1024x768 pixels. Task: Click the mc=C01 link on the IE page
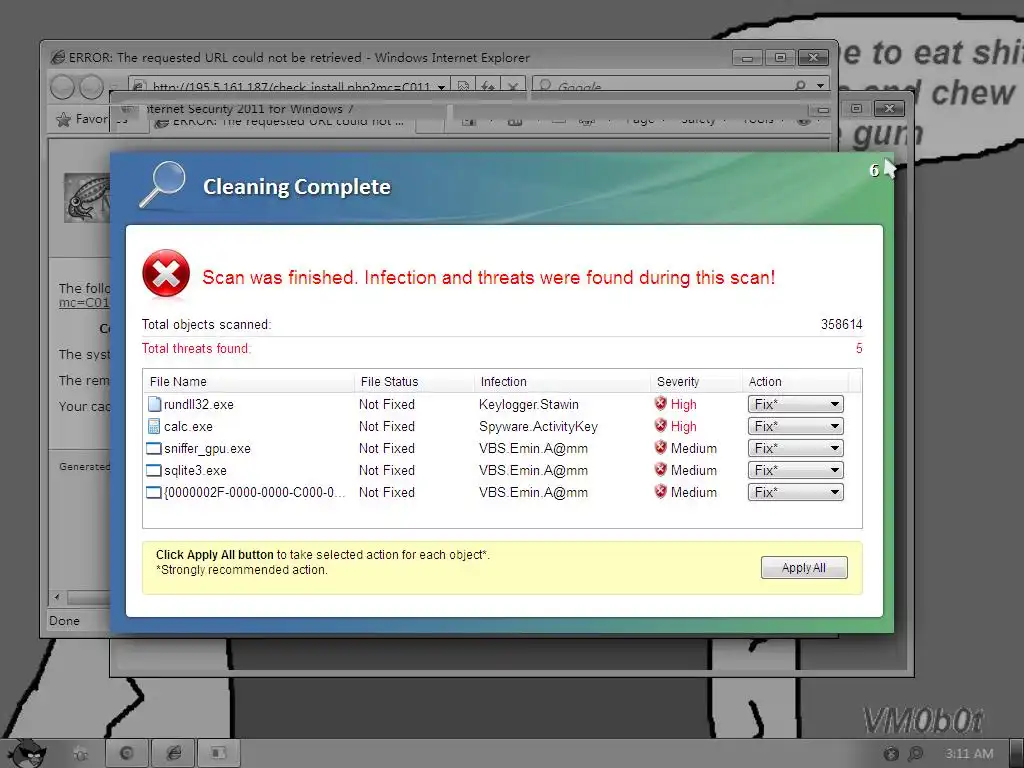click(84, 302)
